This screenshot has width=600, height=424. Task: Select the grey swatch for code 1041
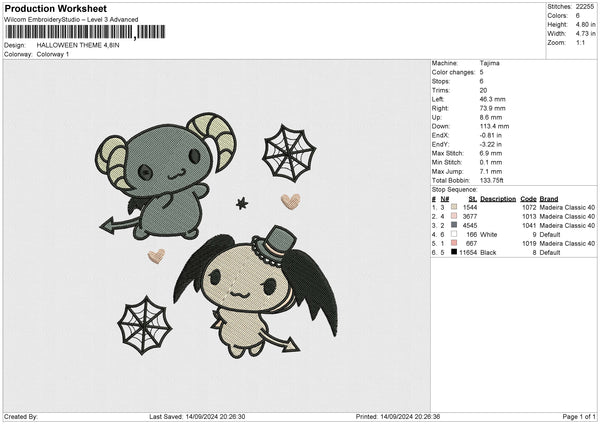click(454, 225)
